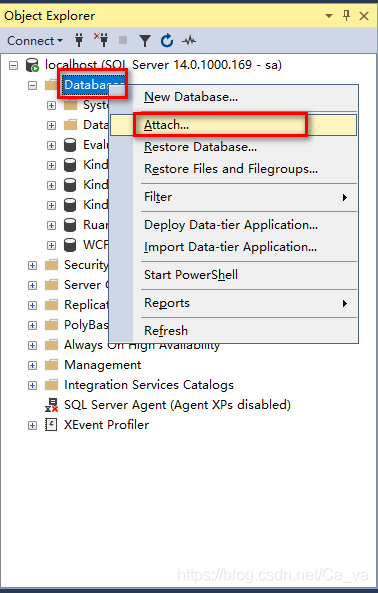The image size is (378, 593).
Task: Click the Eval database cylinder icon
Action: tap(70, 145)
